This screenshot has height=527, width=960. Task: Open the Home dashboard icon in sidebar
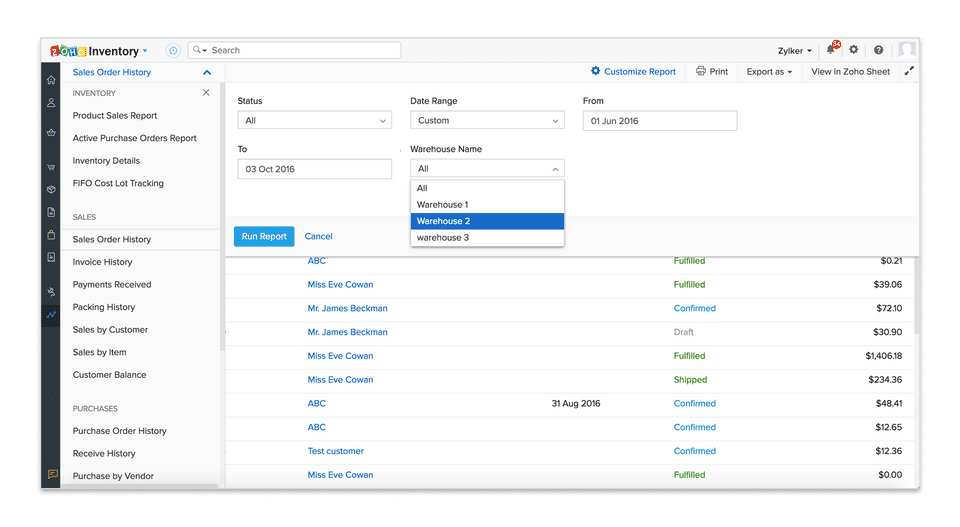pyautogui.click(x=51, y=80)
